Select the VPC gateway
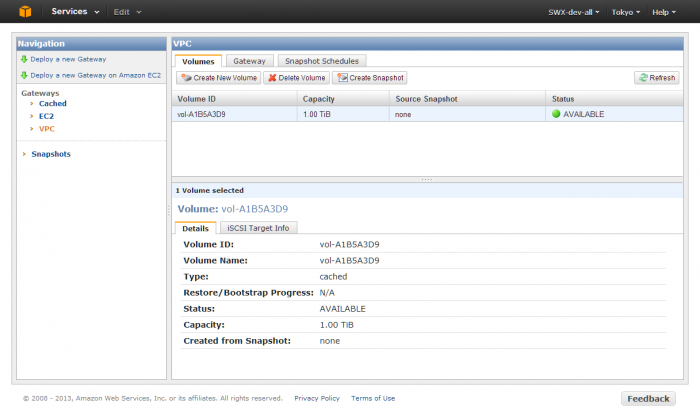This screenshot has width=700, height=412. point(46,129)
